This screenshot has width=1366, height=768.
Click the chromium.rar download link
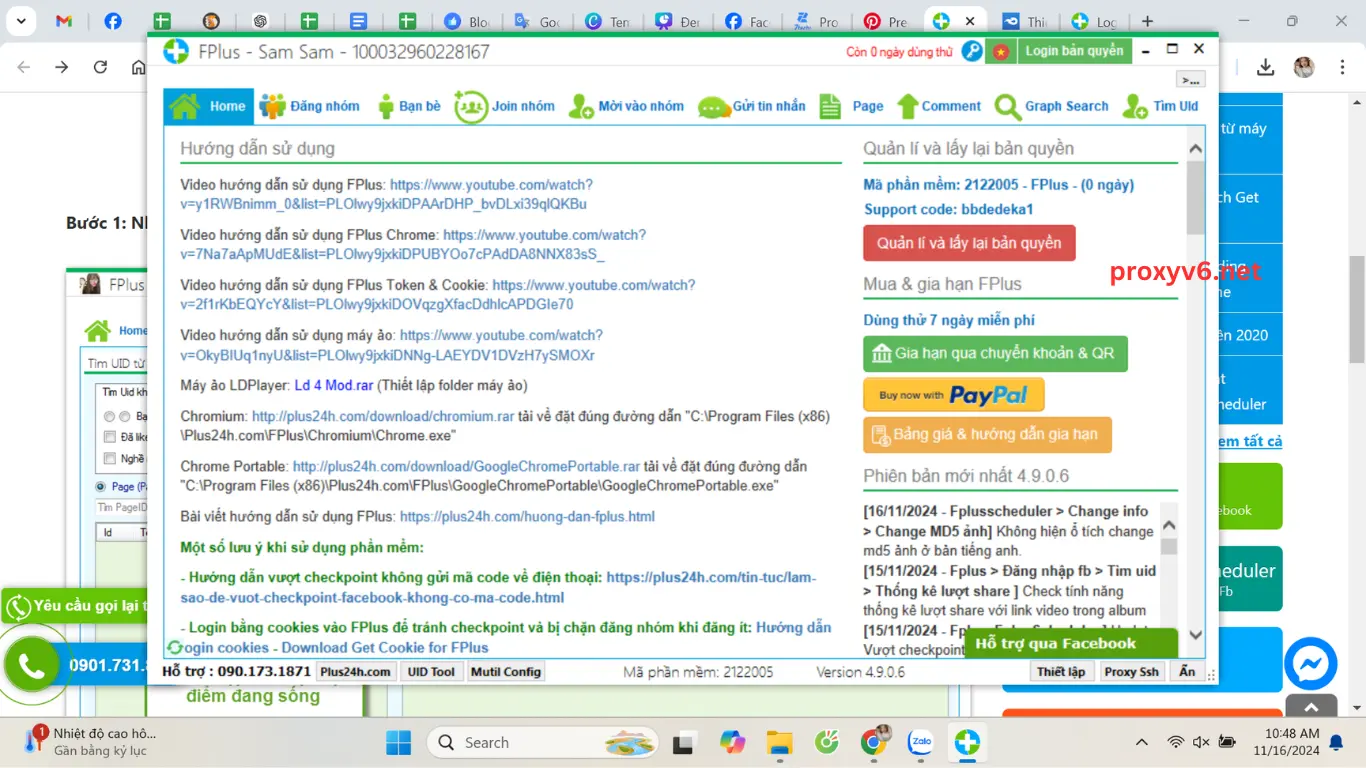click(x=383, y=416)
